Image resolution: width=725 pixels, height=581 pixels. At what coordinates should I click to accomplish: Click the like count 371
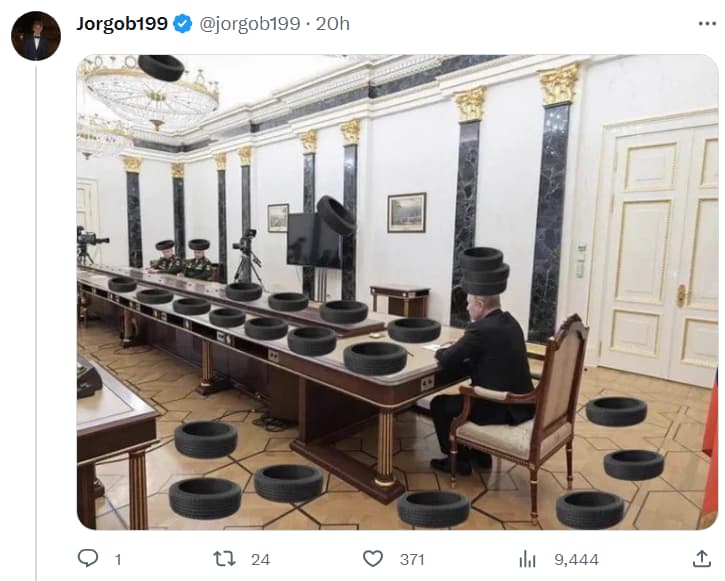click(412, 560)
